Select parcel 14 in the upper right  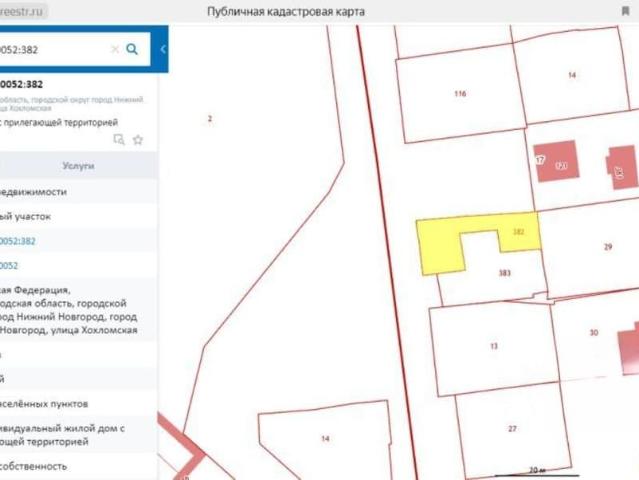pos(572,75)
